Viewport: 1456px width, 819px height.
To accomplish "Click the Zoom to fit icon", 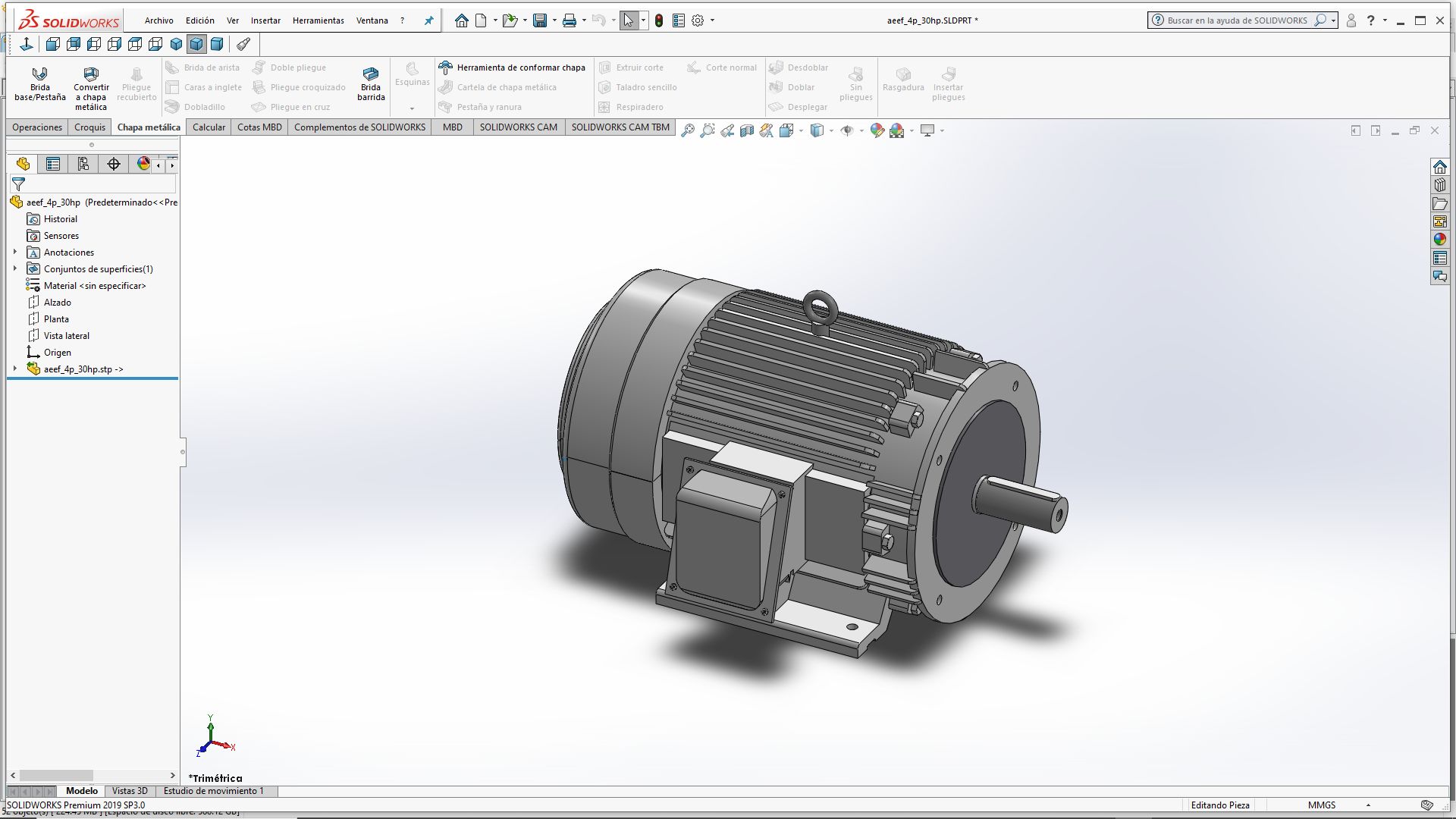I will click(687, 130).
